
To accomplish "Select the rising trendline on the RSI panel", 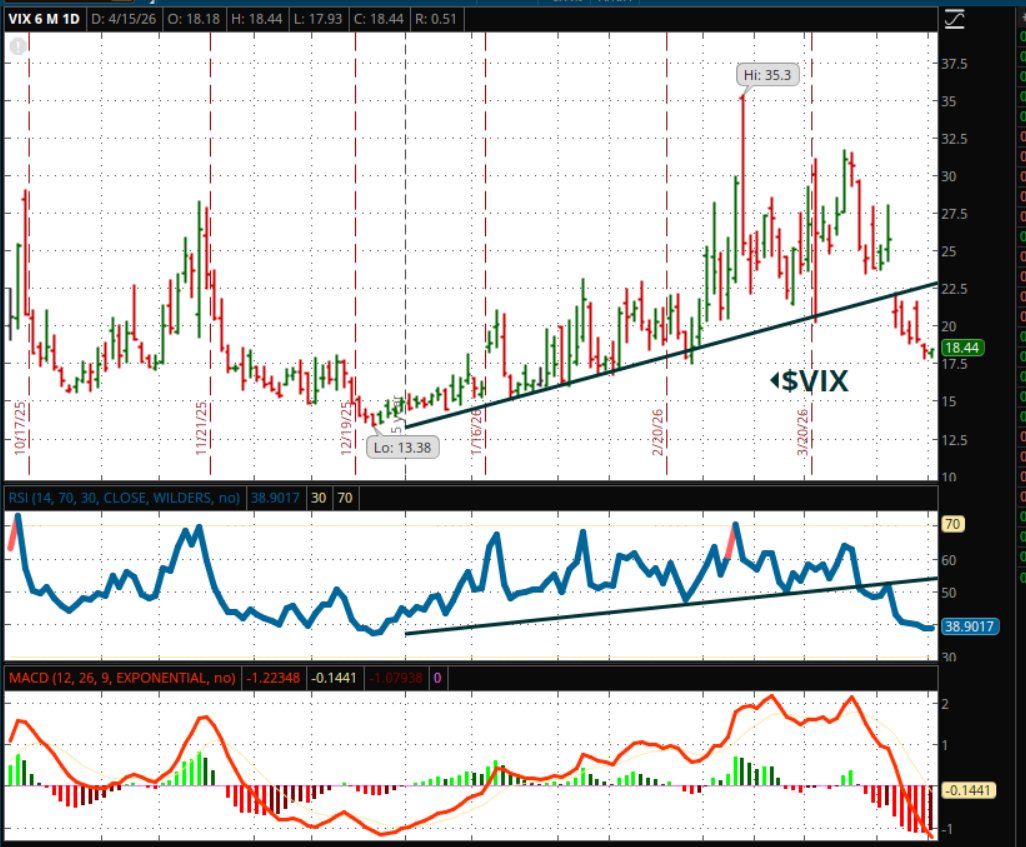I will [x=671, y=606].
